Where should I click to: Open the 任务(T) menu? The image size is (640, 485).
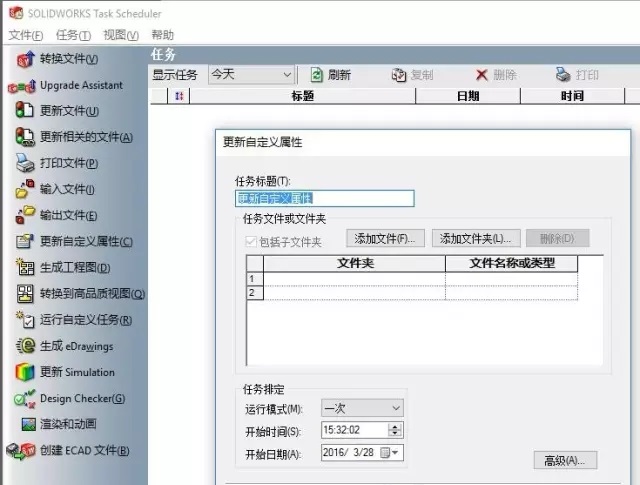(x=73, y=35)
